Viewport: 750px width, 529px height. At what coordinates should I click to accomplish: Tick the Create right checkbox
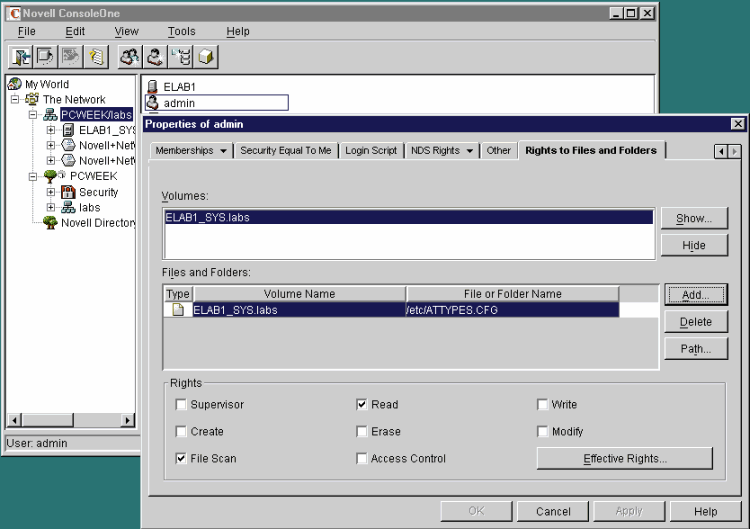click(181, 431)
